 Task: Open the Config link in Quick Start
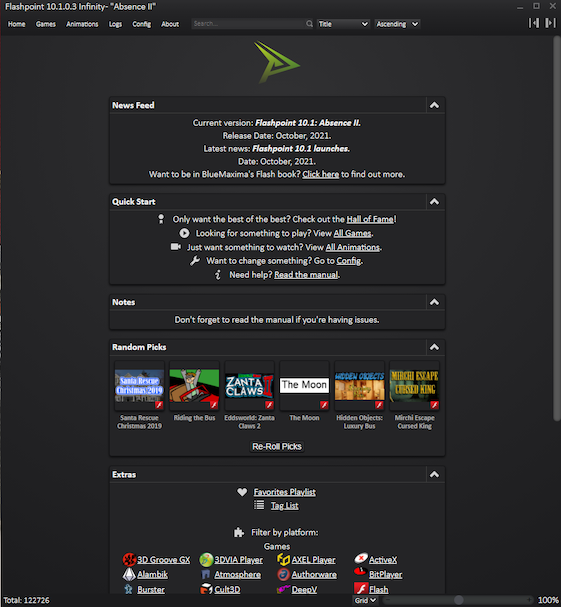point(348,261)
